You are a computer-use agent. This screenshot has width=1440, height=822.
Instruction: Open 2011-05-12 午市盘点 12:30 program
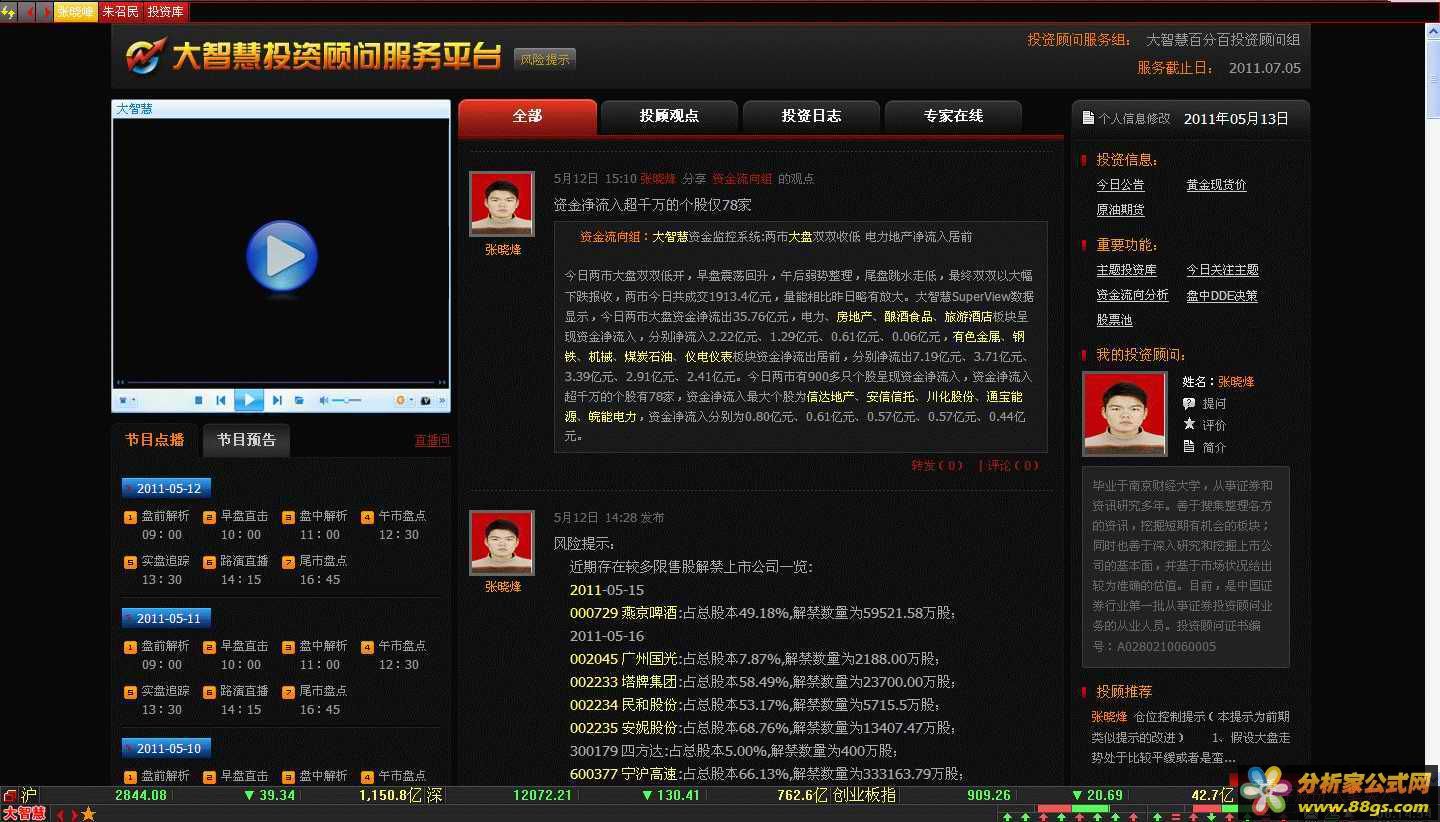(394, 525)
